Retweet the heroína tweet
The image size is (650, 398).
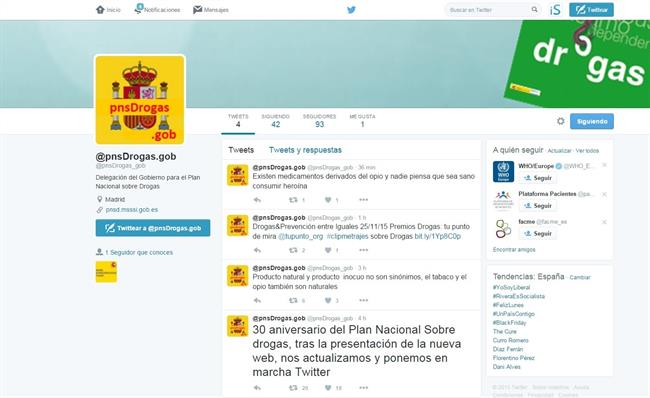click(x=293, y=200)
